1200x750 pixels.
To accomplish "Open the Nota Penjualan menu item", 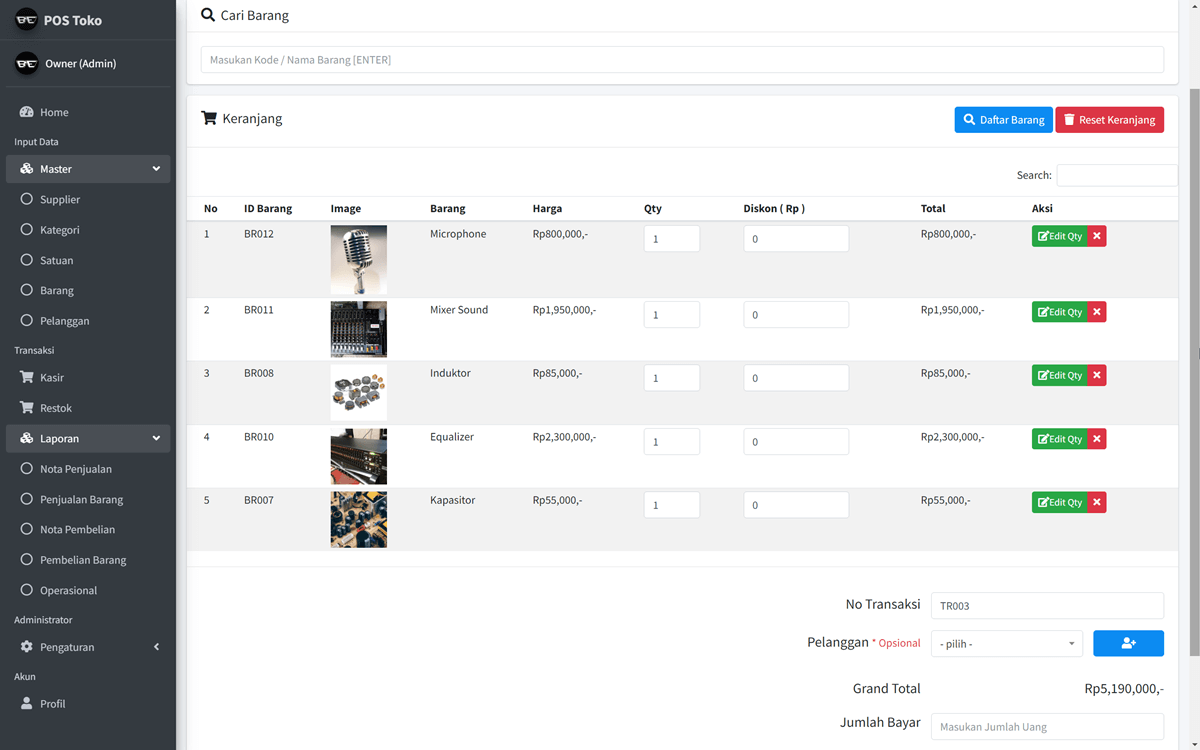I will pos(75,468).
